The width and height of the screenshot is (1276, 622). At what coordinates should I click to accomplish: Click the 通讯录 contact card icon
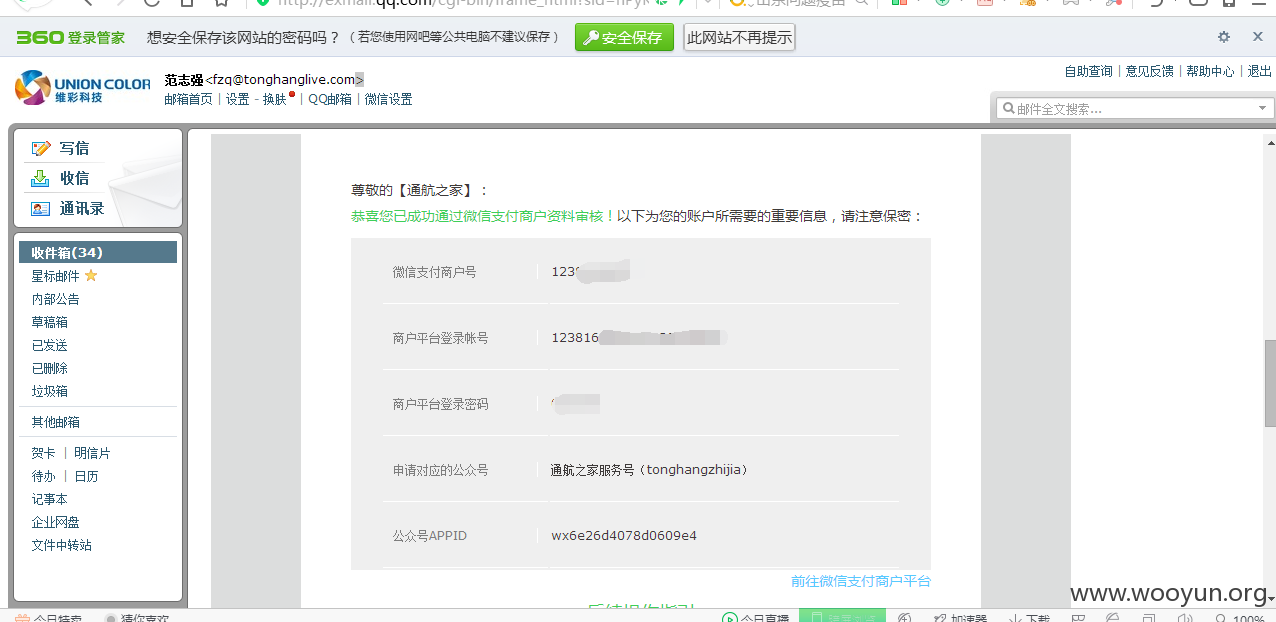(x=41, y=208)
